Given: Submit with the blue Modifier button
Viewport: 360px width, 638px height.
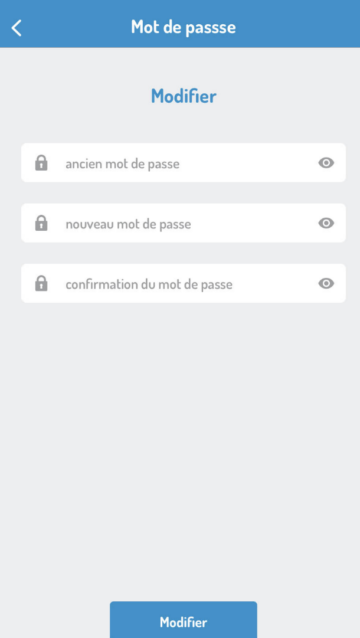Looking at the screenshot, I should (x=183, y=620).
